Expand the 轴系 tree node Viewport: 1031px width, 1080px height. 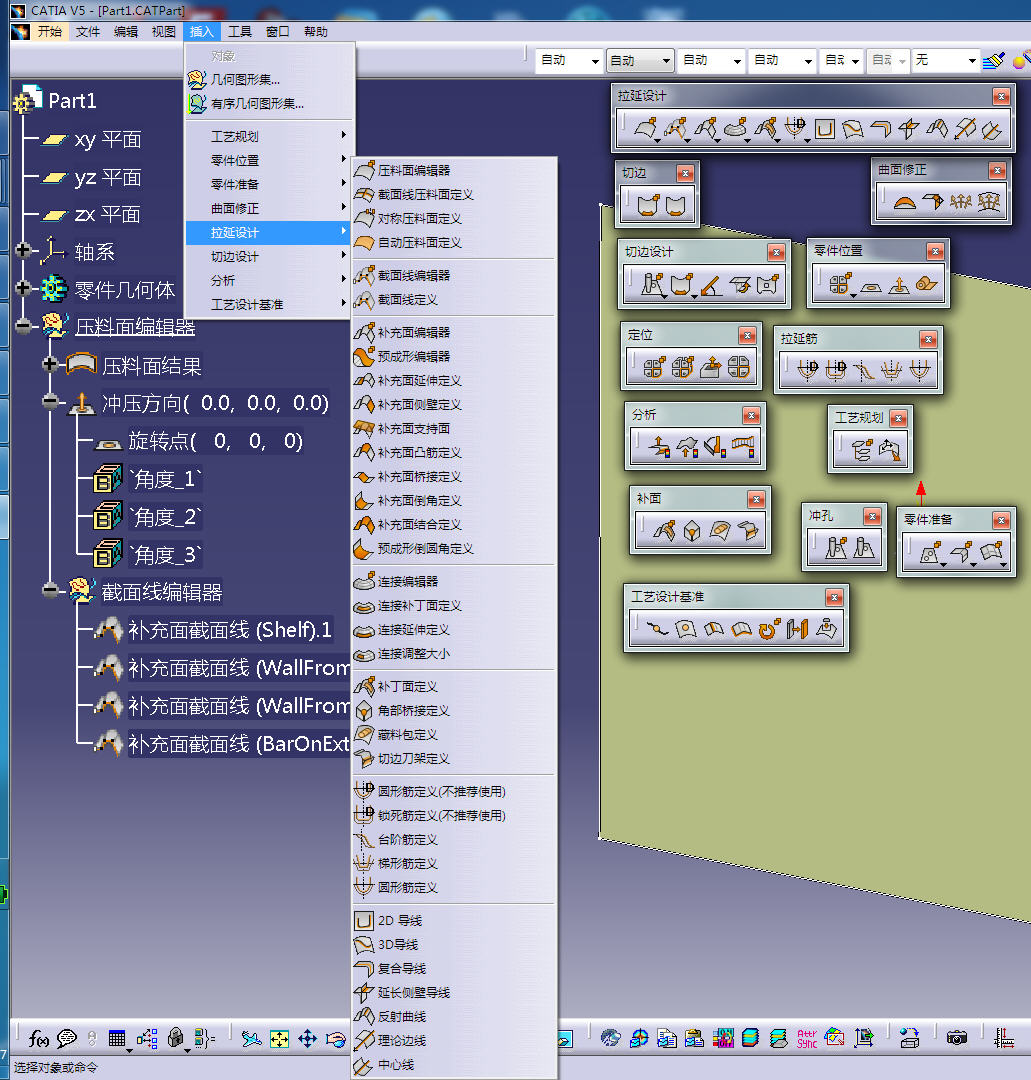pos(25,251)
